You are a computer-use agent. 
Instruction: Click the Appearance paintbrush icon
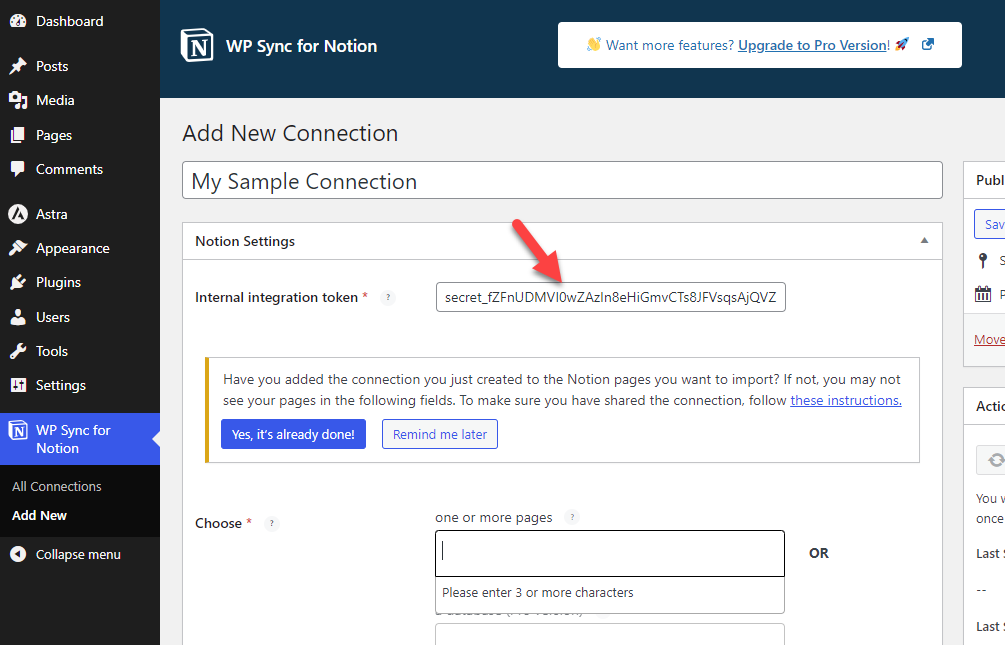pyautogui.click(x=18, y=248)
